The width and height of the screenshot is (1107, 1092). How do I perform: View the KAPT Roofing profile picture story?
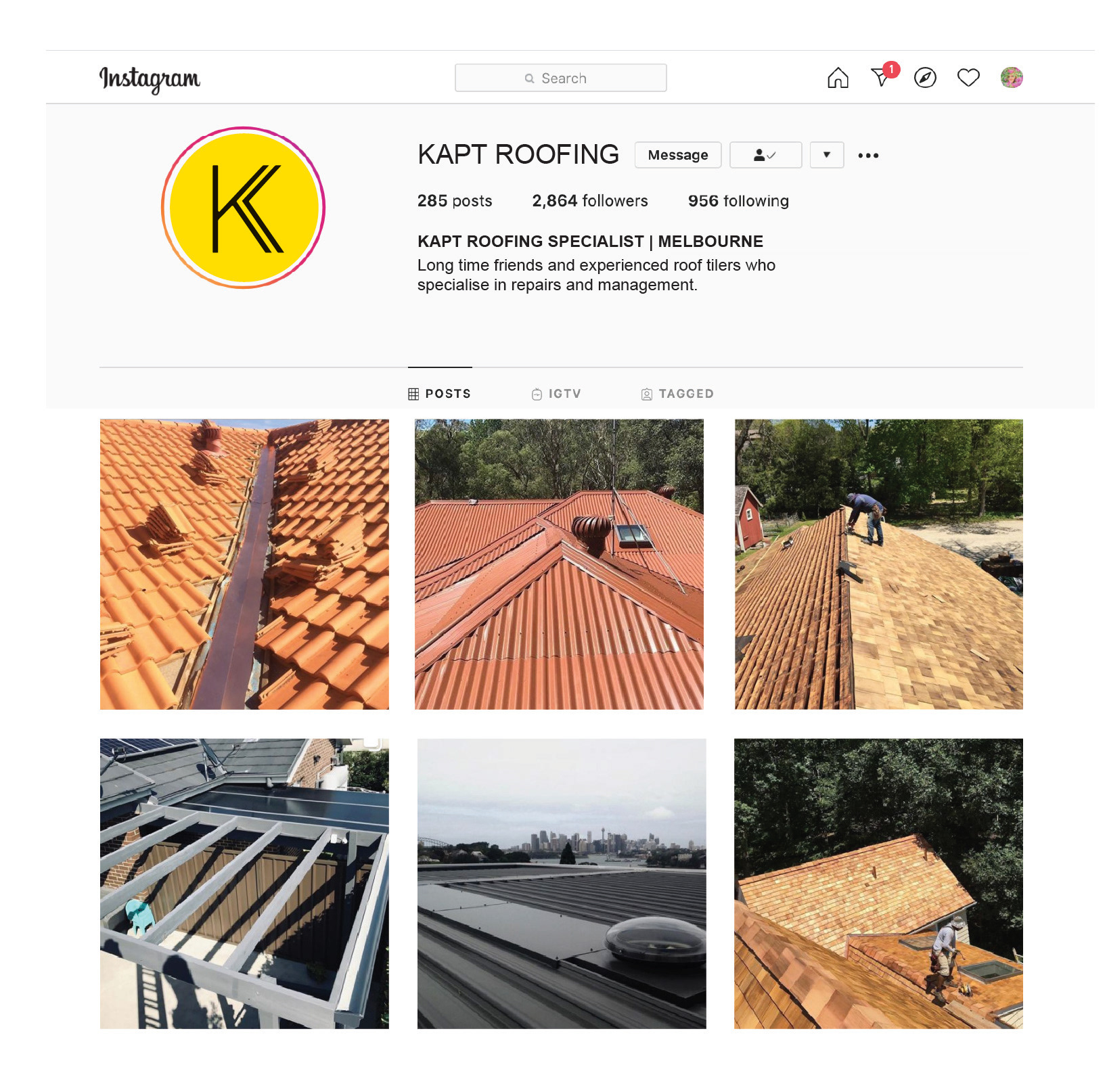pos(244,208)
